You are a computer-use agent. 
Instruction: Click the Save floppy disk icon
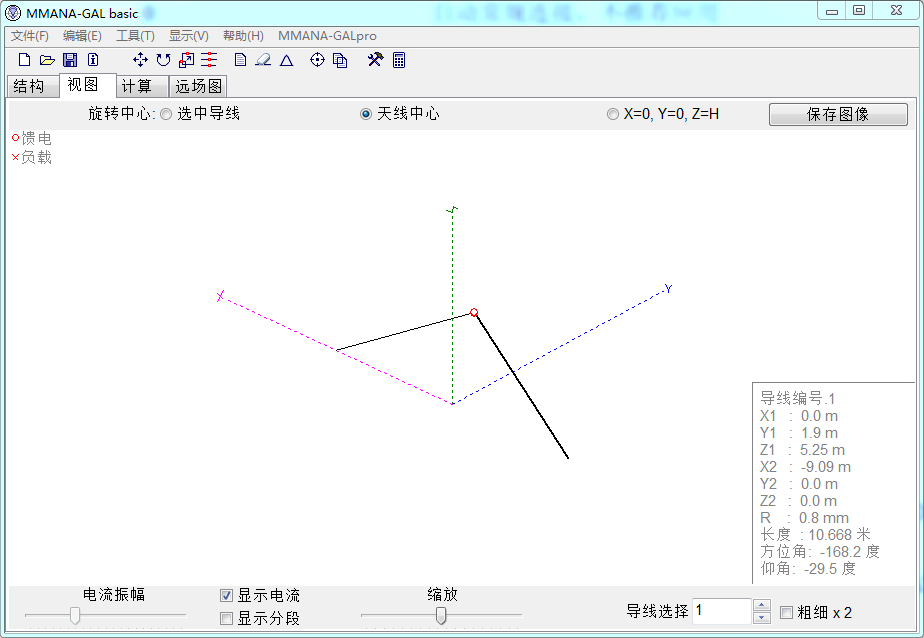(x=70, y=60)
